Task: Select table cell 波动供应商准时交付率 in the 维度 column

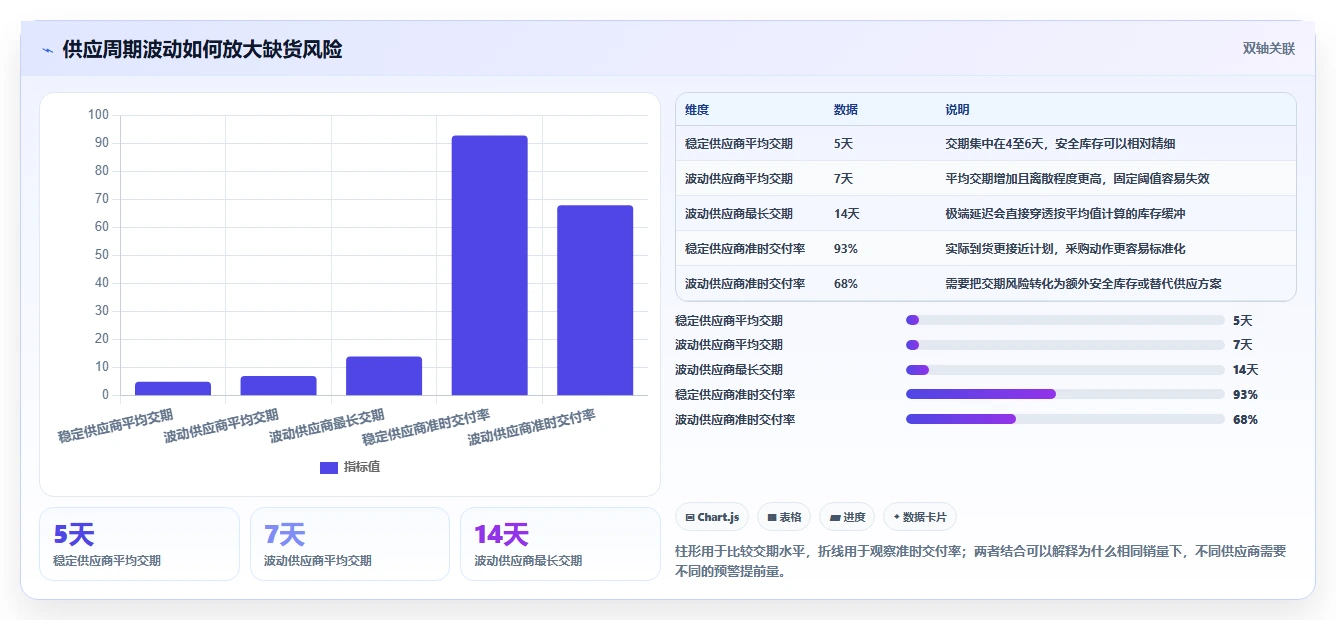Action: click(745, 284)
